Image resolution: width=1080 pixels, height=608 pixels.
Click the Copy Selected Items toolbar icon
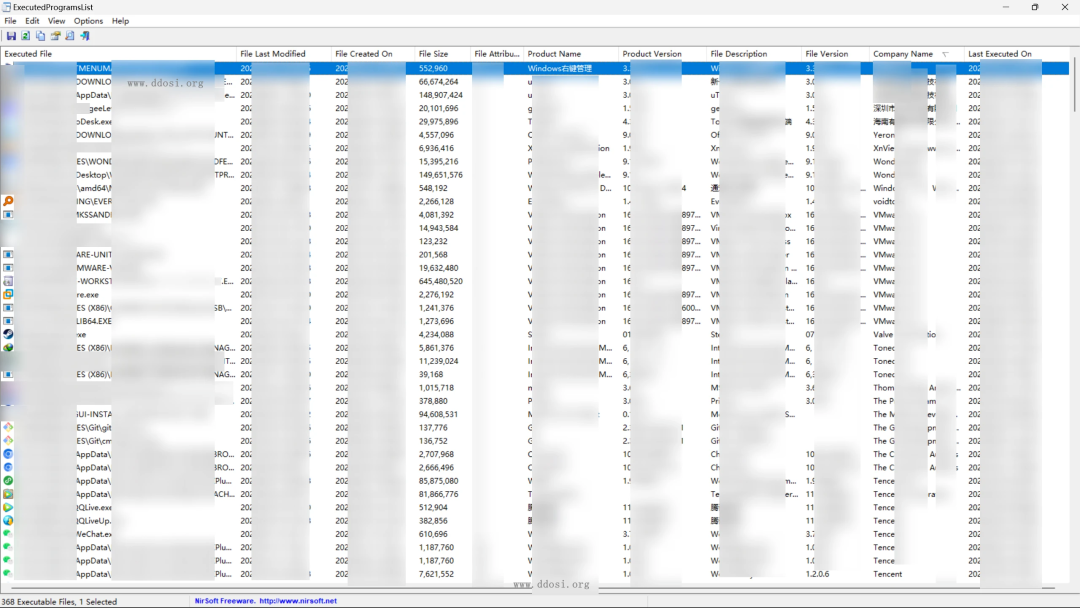coord(40,36)
